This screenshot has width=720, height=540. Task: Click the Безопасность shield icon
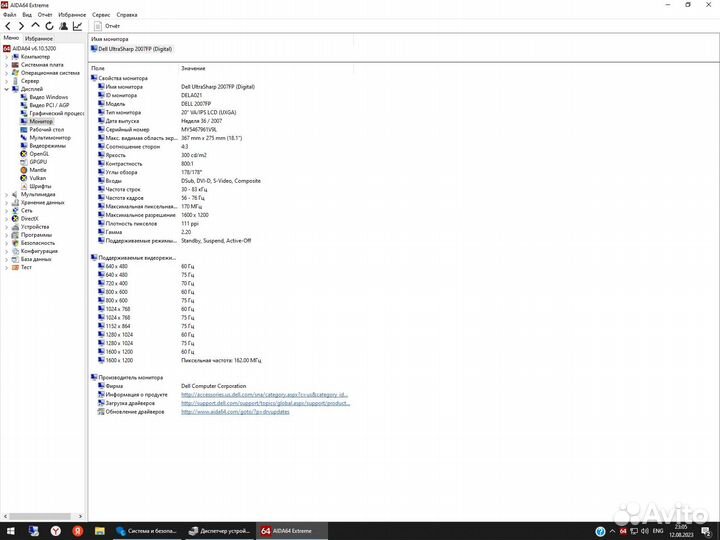[x=15, y=243]
